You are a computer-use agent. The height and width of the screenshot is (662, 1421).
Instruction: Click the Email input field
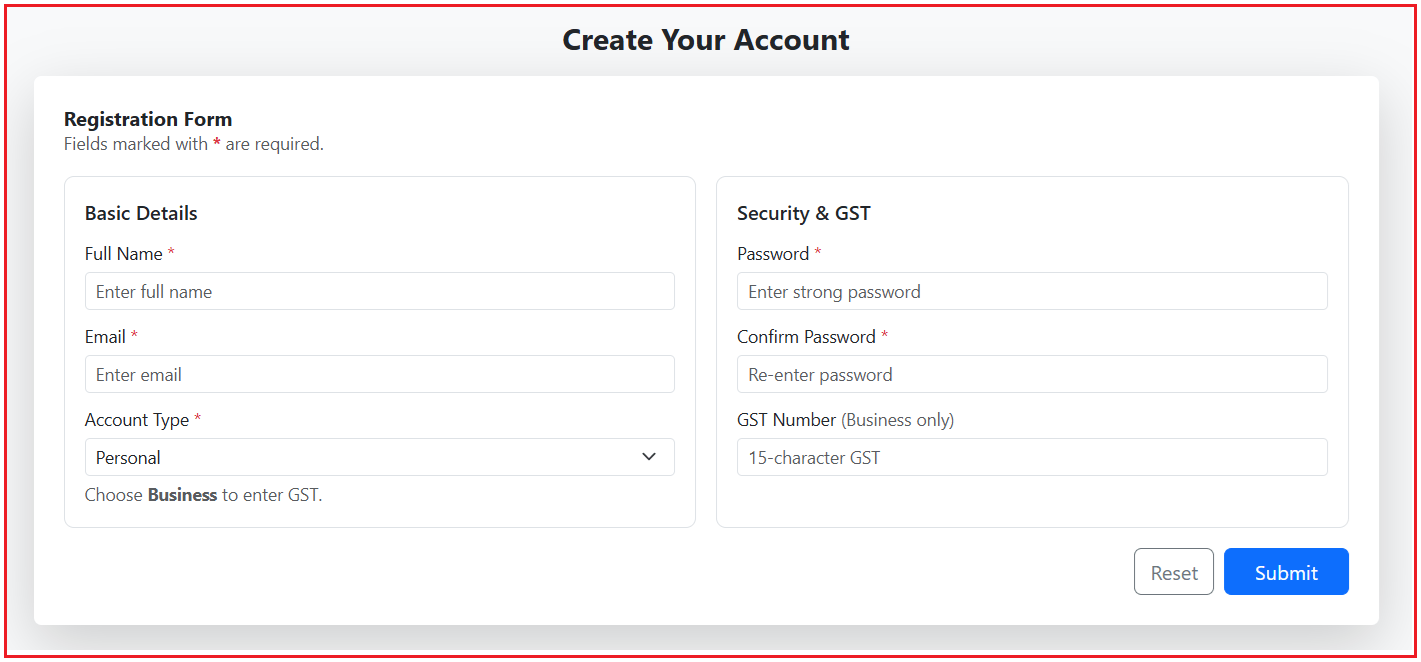(379, 374)
